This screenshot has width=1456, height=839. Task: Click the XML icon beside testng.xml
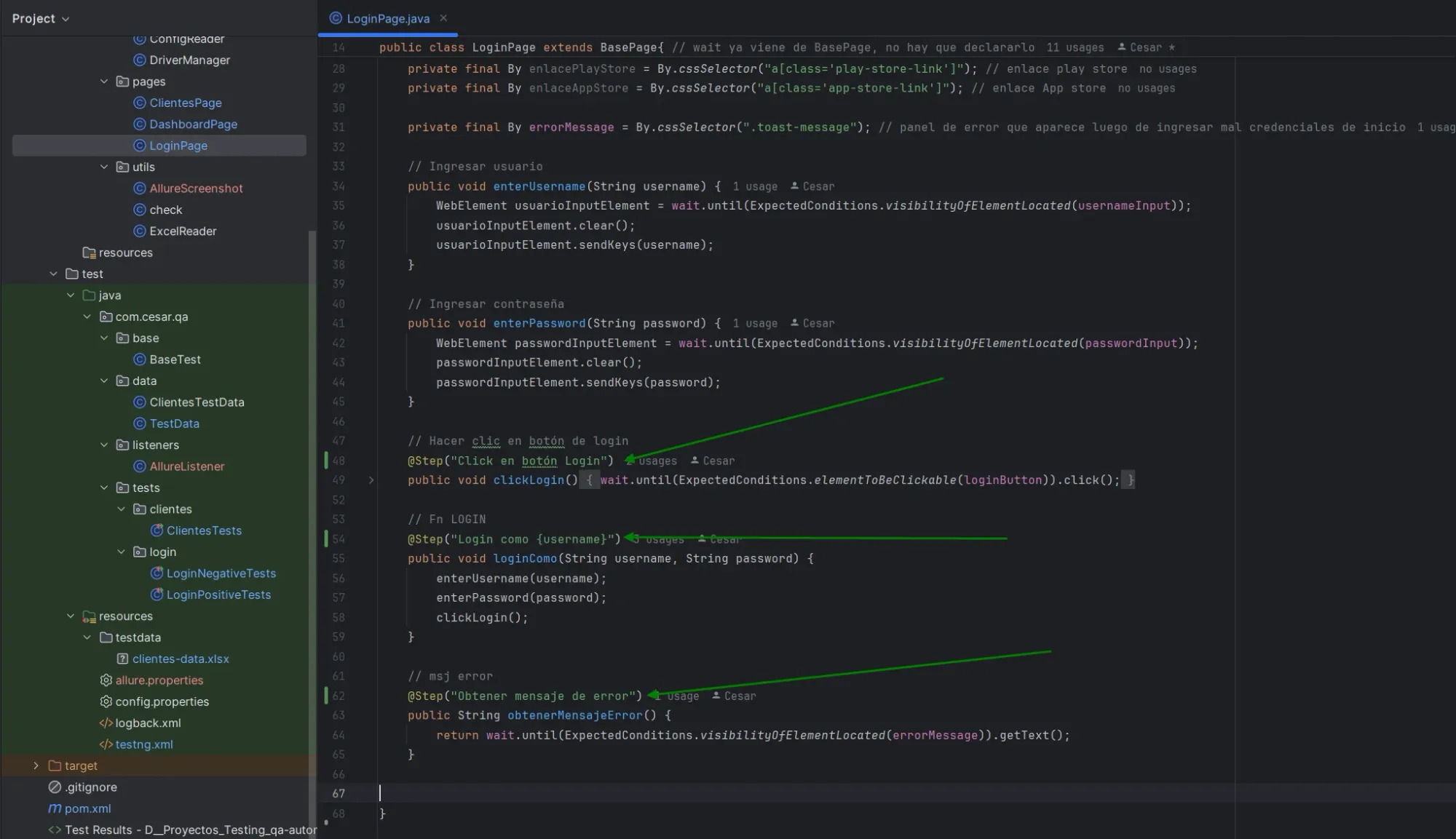(x=105, y=744)
